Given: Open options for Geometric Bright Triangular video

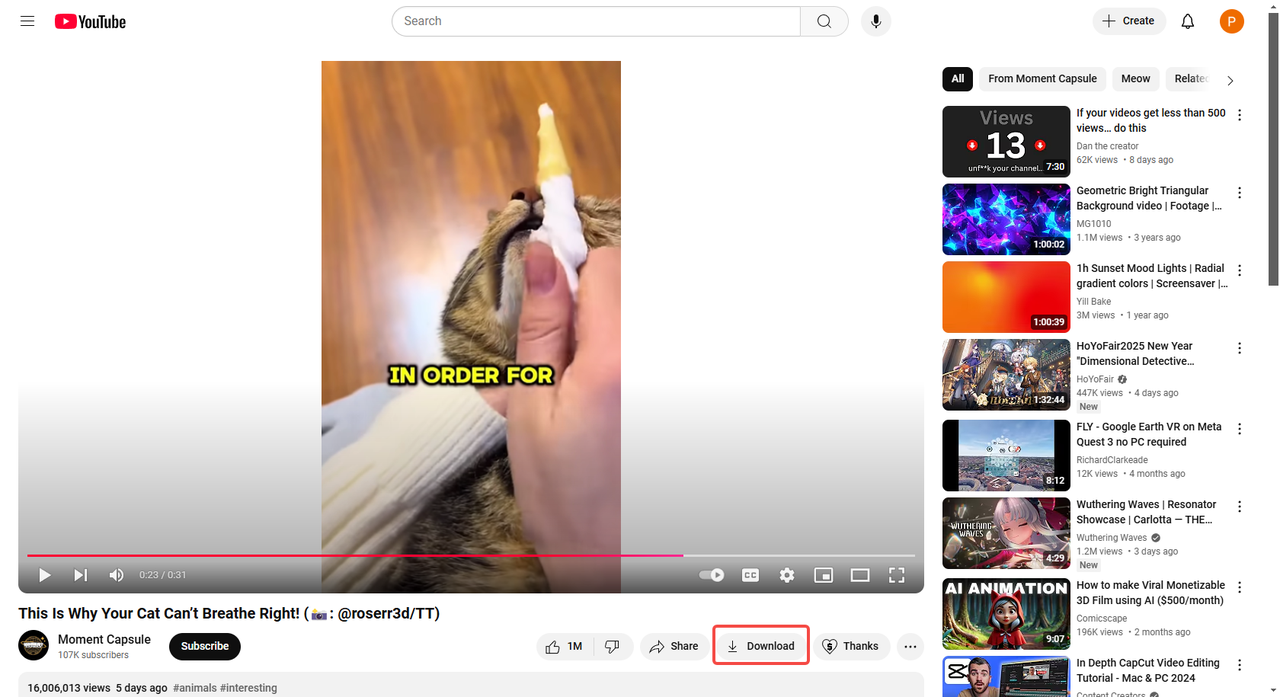Looking at the screenshot, I should click(x=1239, y=193).
